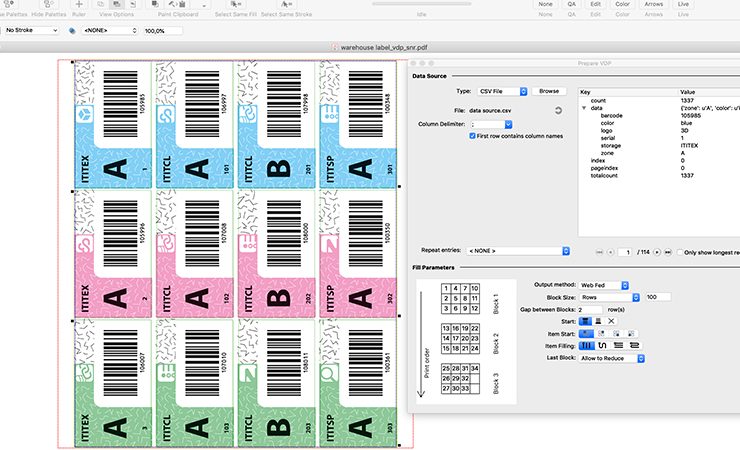Set Start to X option
The width and height of the screenshot is (740, 450).
[x=611, y=321]
